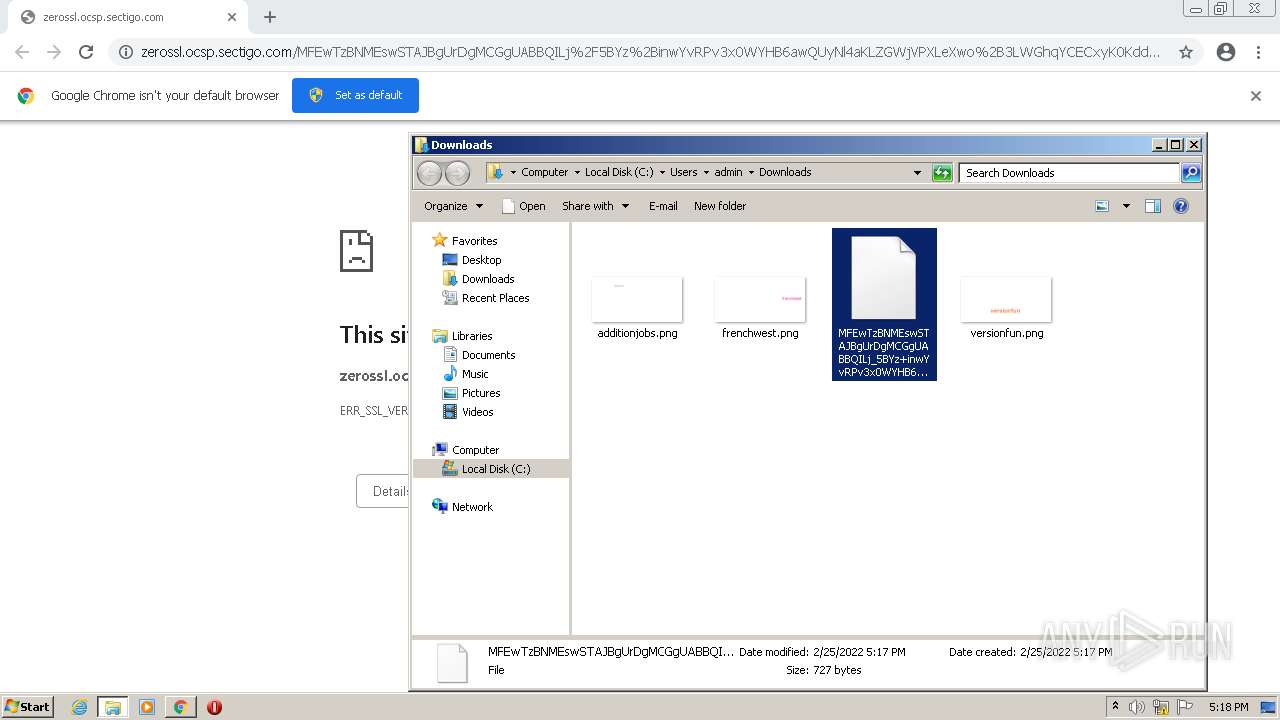Open the Share with dropdown menu
Image resolution: width=1280 pixels, height=720 pixels.
[x=595, y=206]
